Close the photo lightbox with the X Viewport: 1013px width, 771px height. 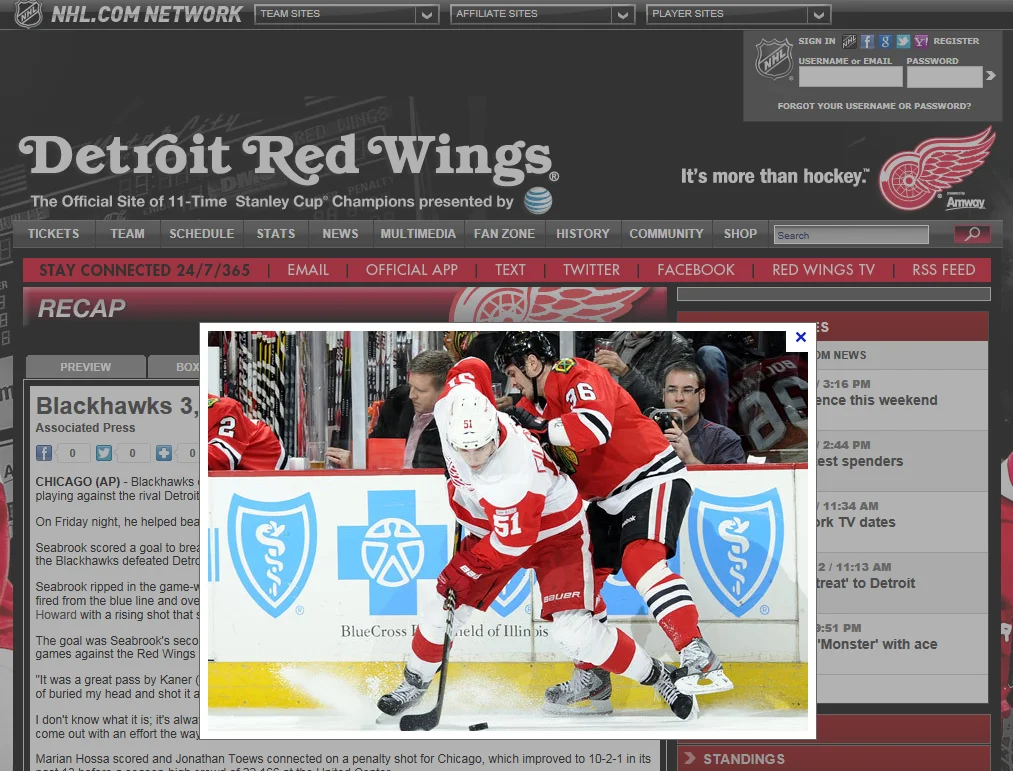point(800,337)
